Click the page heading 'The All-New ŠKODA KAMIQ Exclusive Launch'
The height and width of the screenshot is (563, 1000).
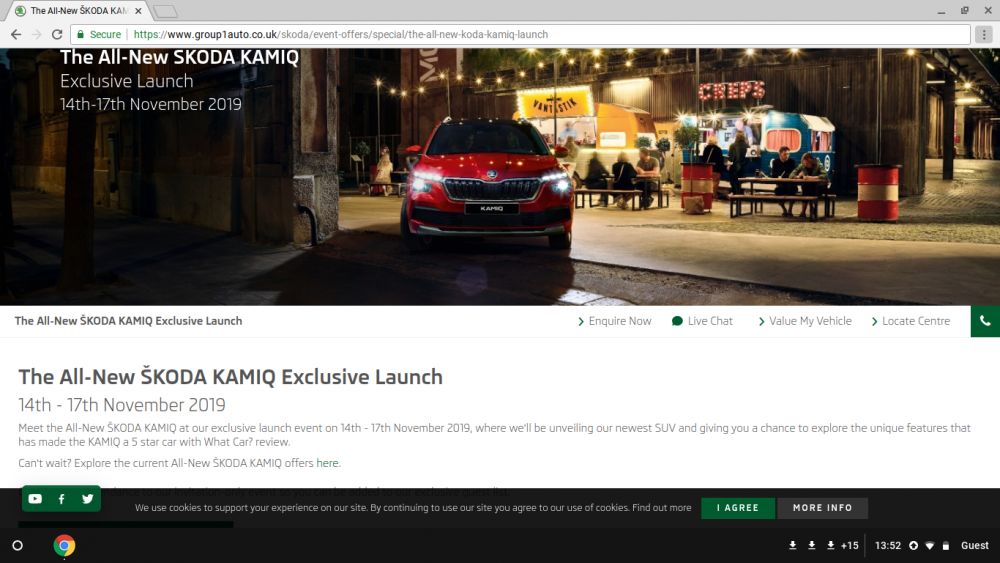[x=230, y=377]
